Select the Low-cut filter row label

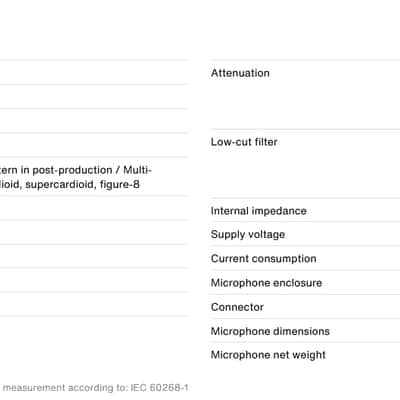tap(244, 142)
